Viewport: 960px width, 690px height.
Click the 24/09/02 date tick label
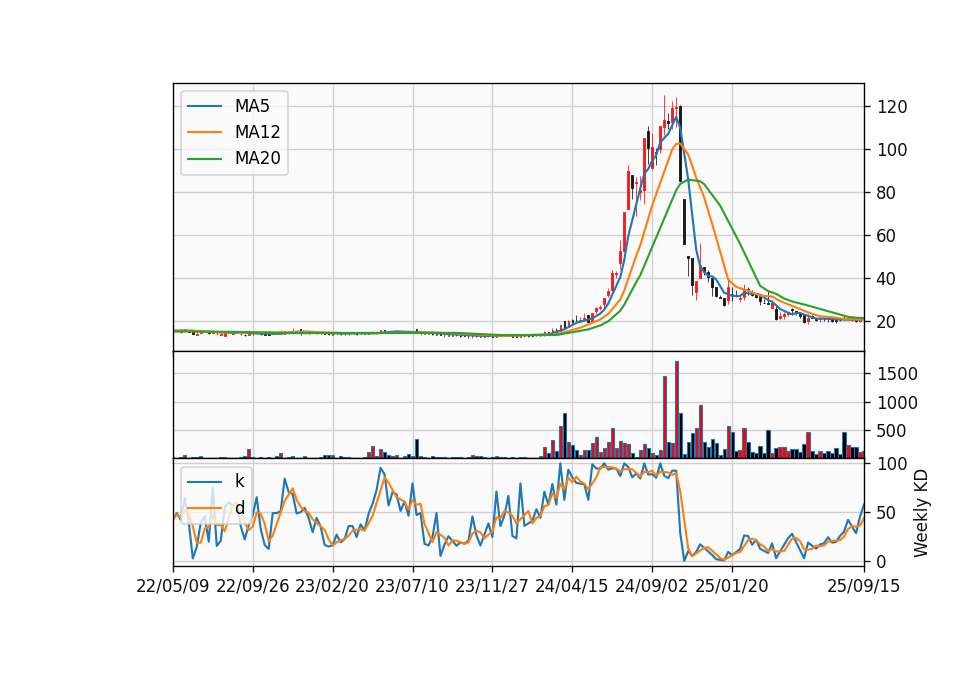tap(651, 586)
